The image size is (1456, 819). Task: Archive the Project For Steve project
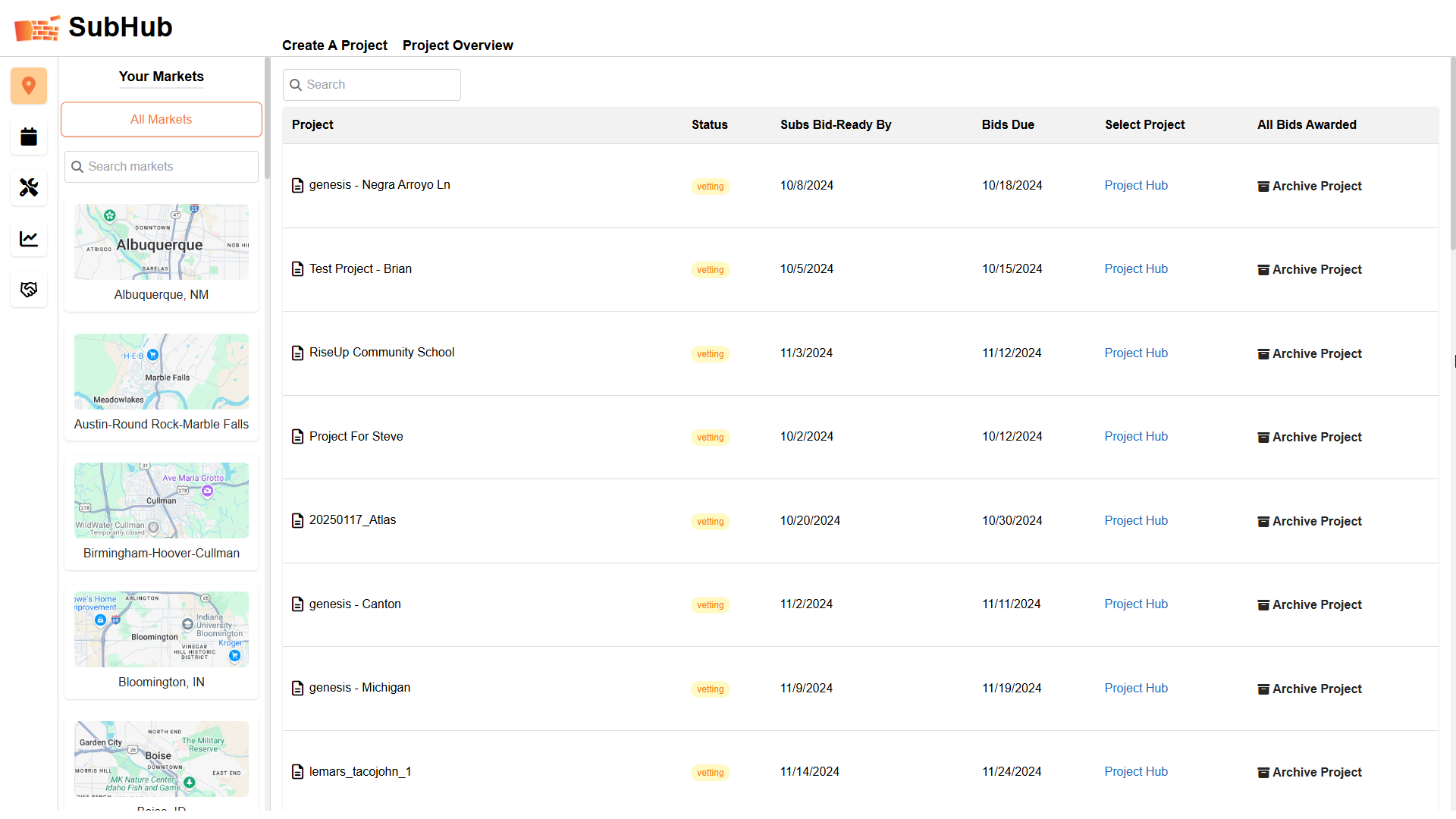point(1310,438)
